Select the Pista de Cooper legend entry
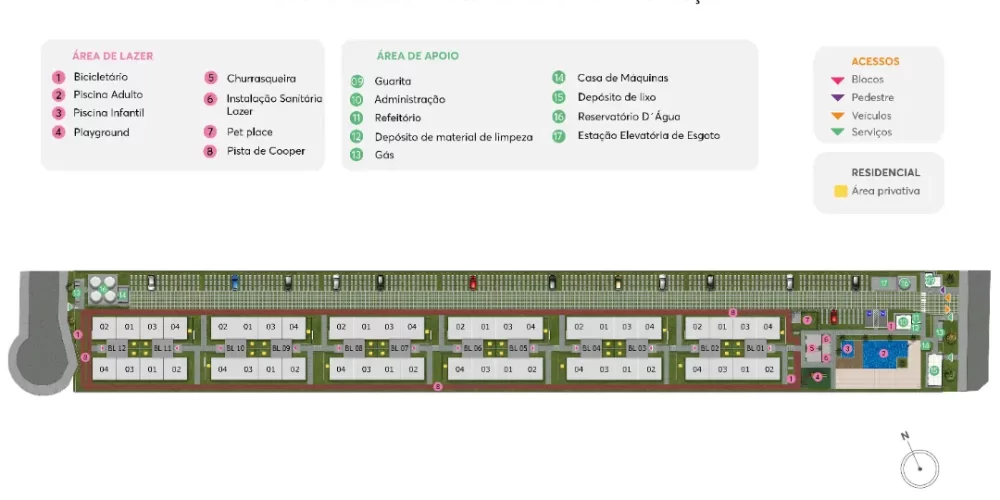The width and height of the screenshot is (1000, 500). click(x=265, y=151)
